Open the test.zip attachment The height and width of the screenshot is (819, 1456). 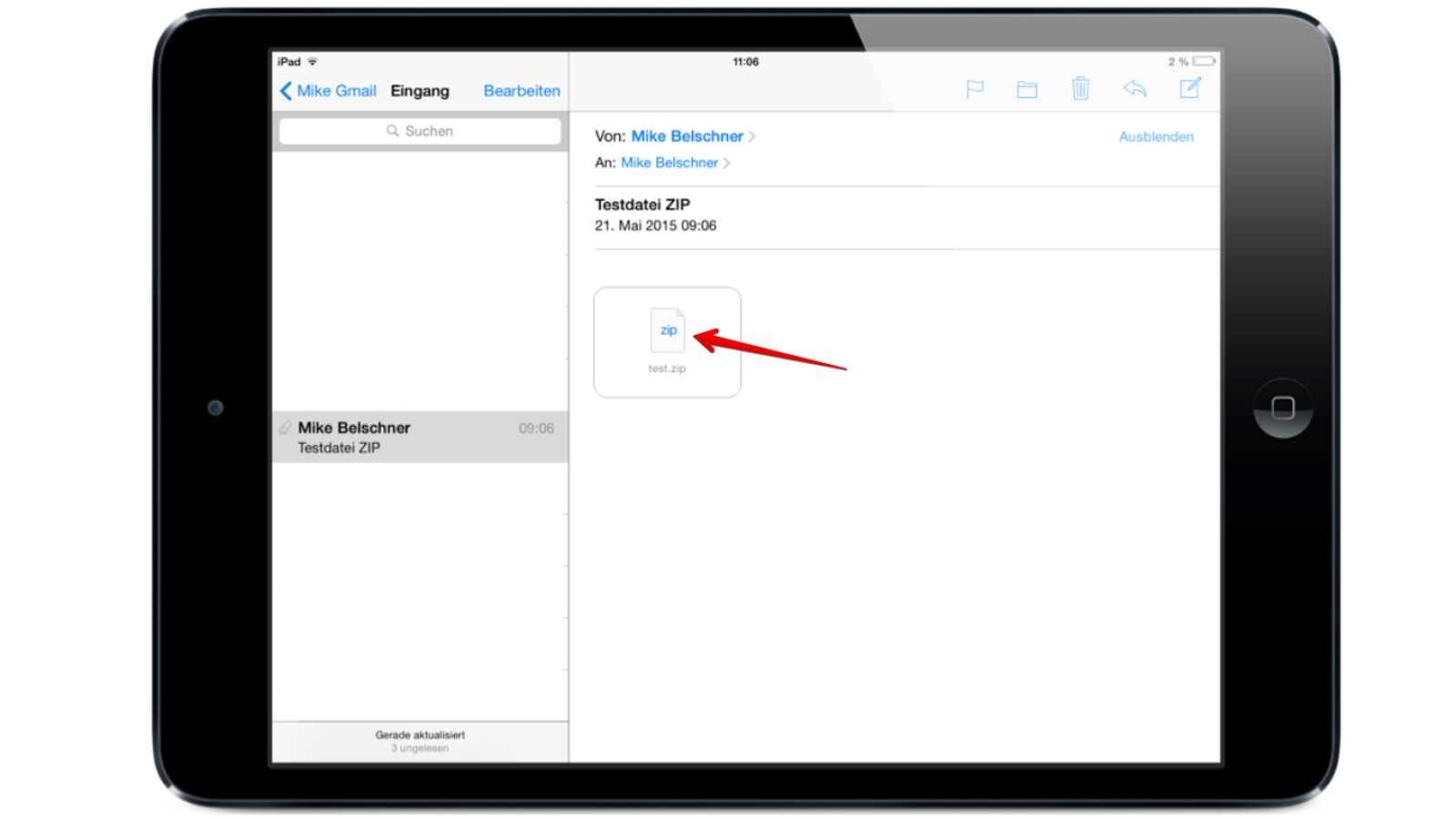[x=667, y=341]
